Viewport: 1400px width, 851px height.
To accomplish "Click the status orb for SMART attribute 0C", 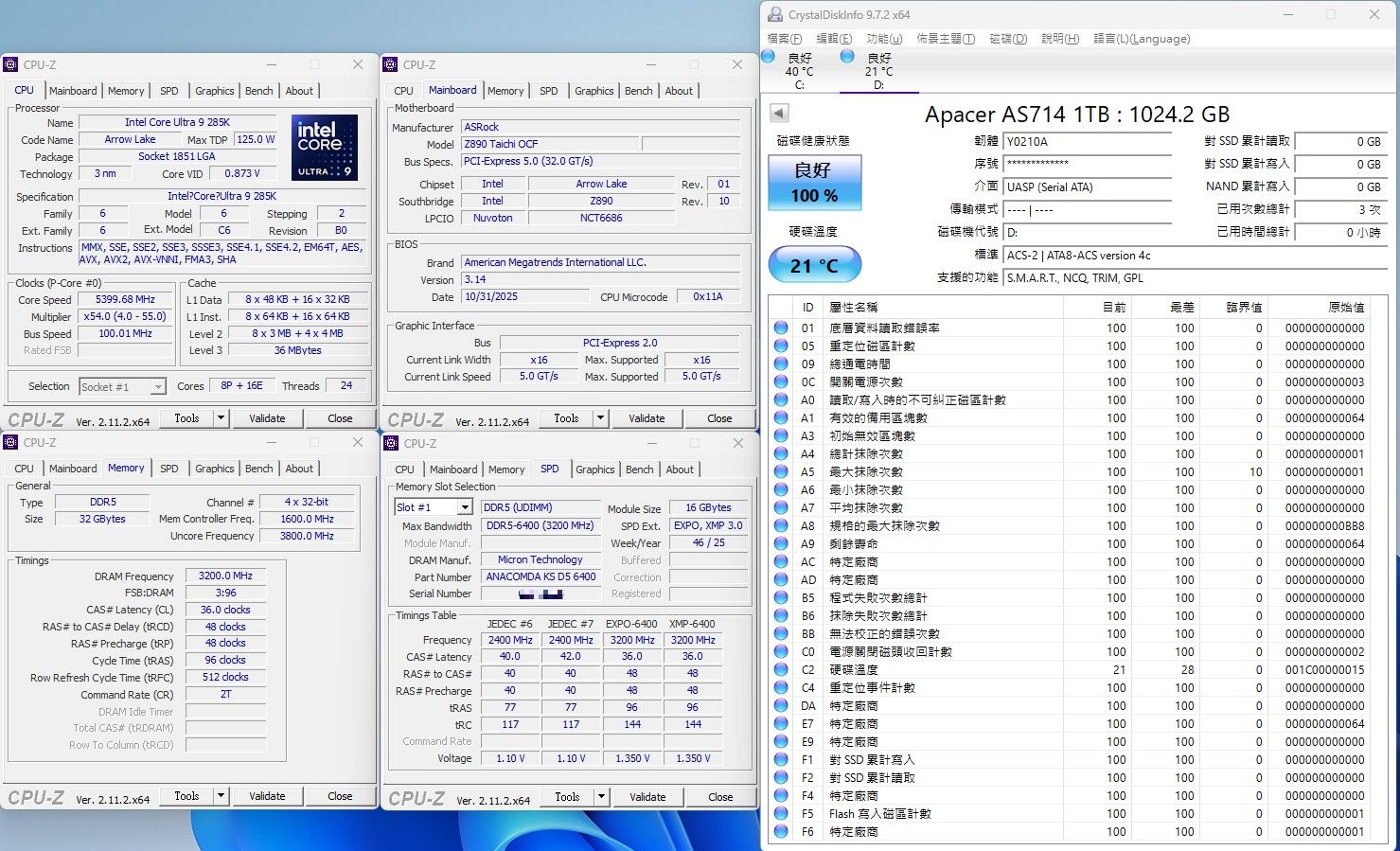I will (x=781, y=381).
